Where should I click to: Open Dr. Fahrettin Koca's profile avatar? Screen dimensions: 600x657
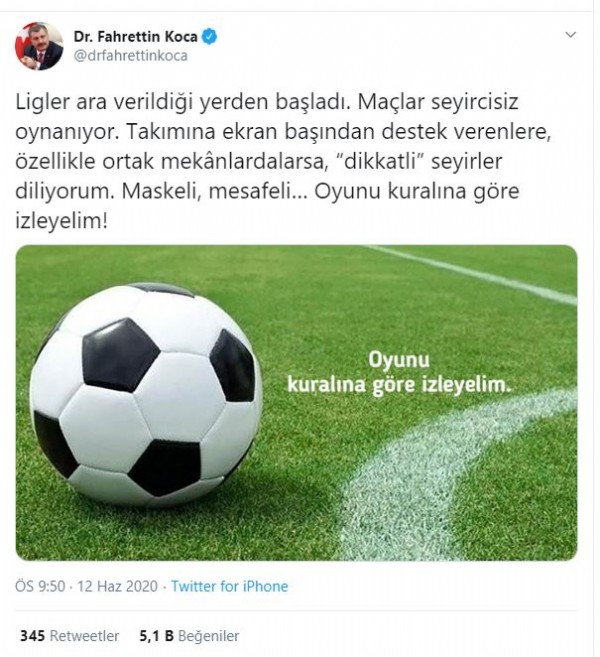coord(39,46)
